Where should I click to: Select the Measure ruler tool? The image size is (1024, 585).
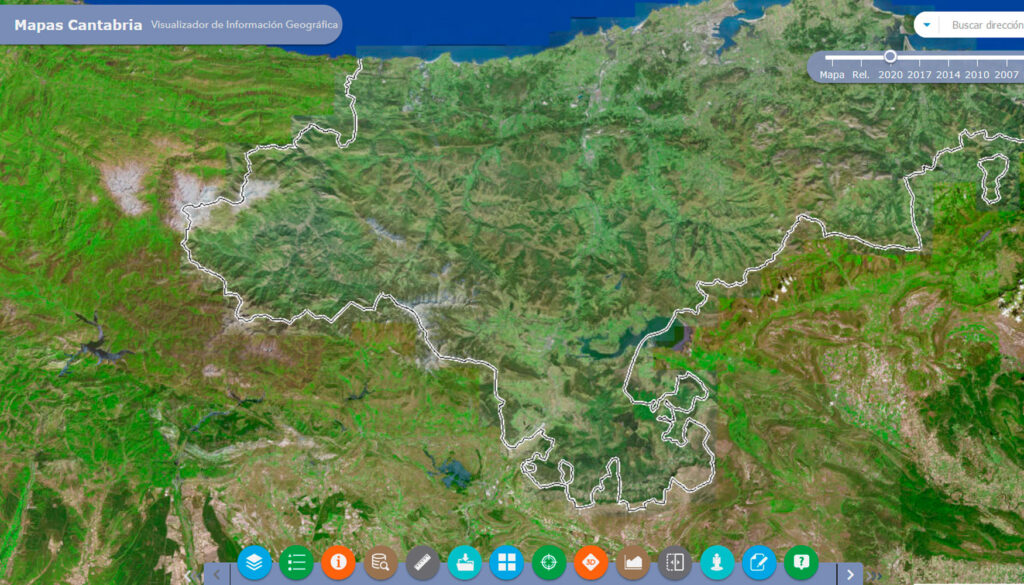423,562
